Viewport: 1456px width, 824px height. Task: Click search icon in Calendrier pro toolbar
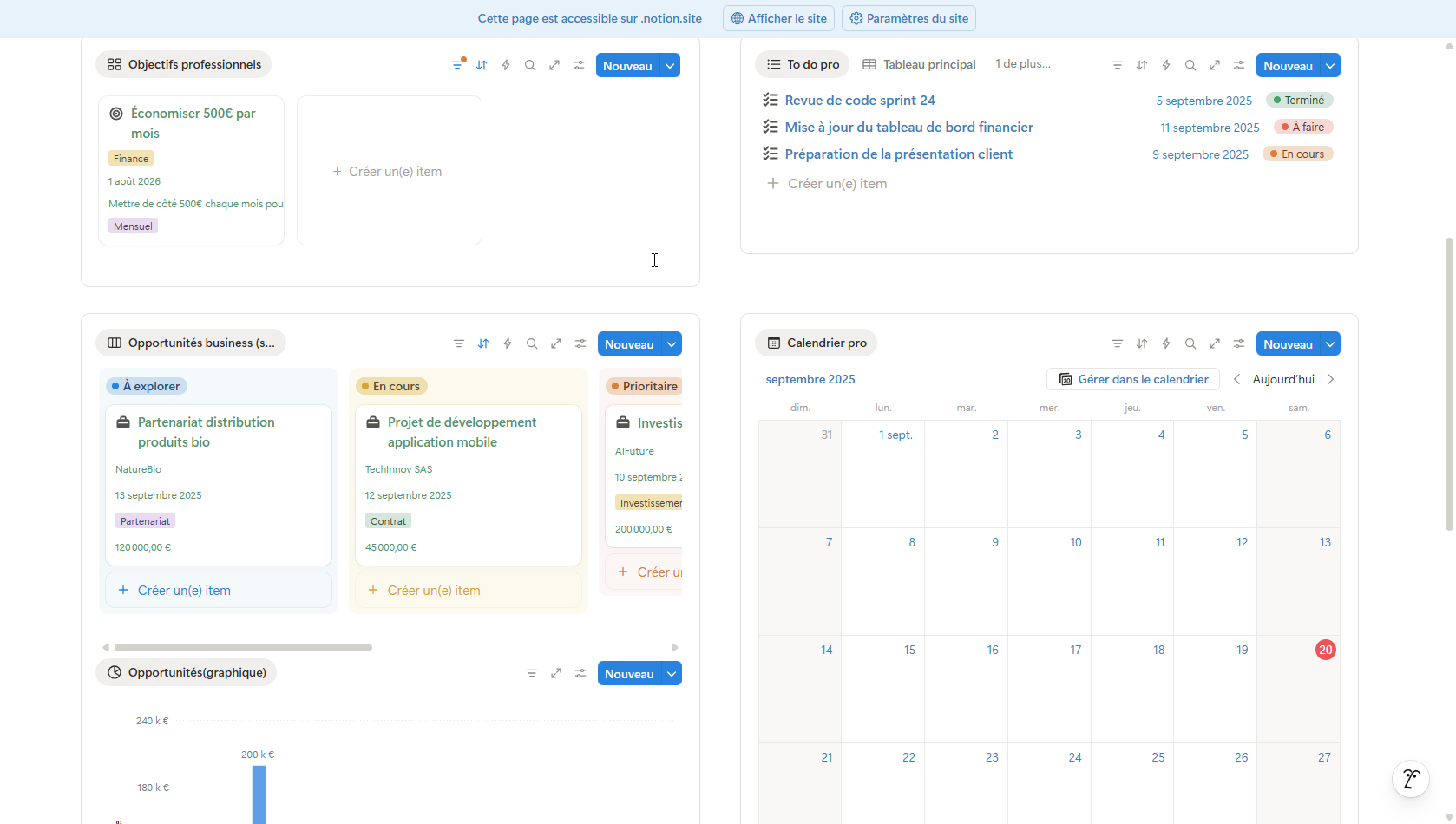coord(1190,343)
